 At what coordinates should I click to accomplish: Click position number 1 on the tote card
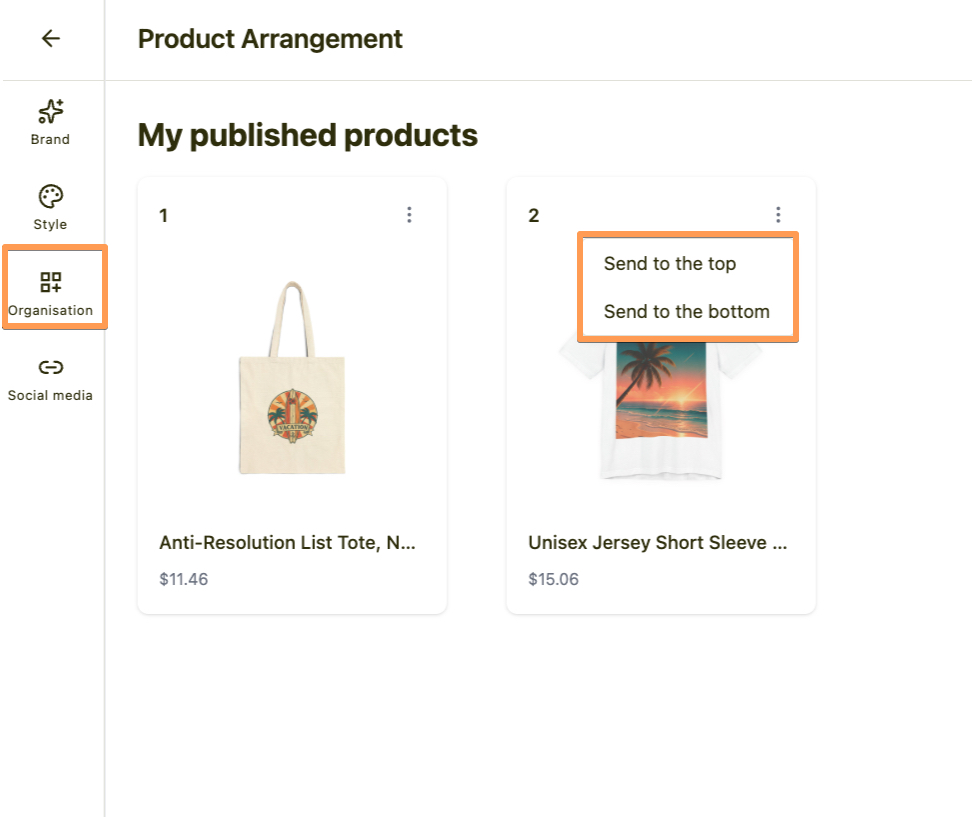click(x=164, y=216)
